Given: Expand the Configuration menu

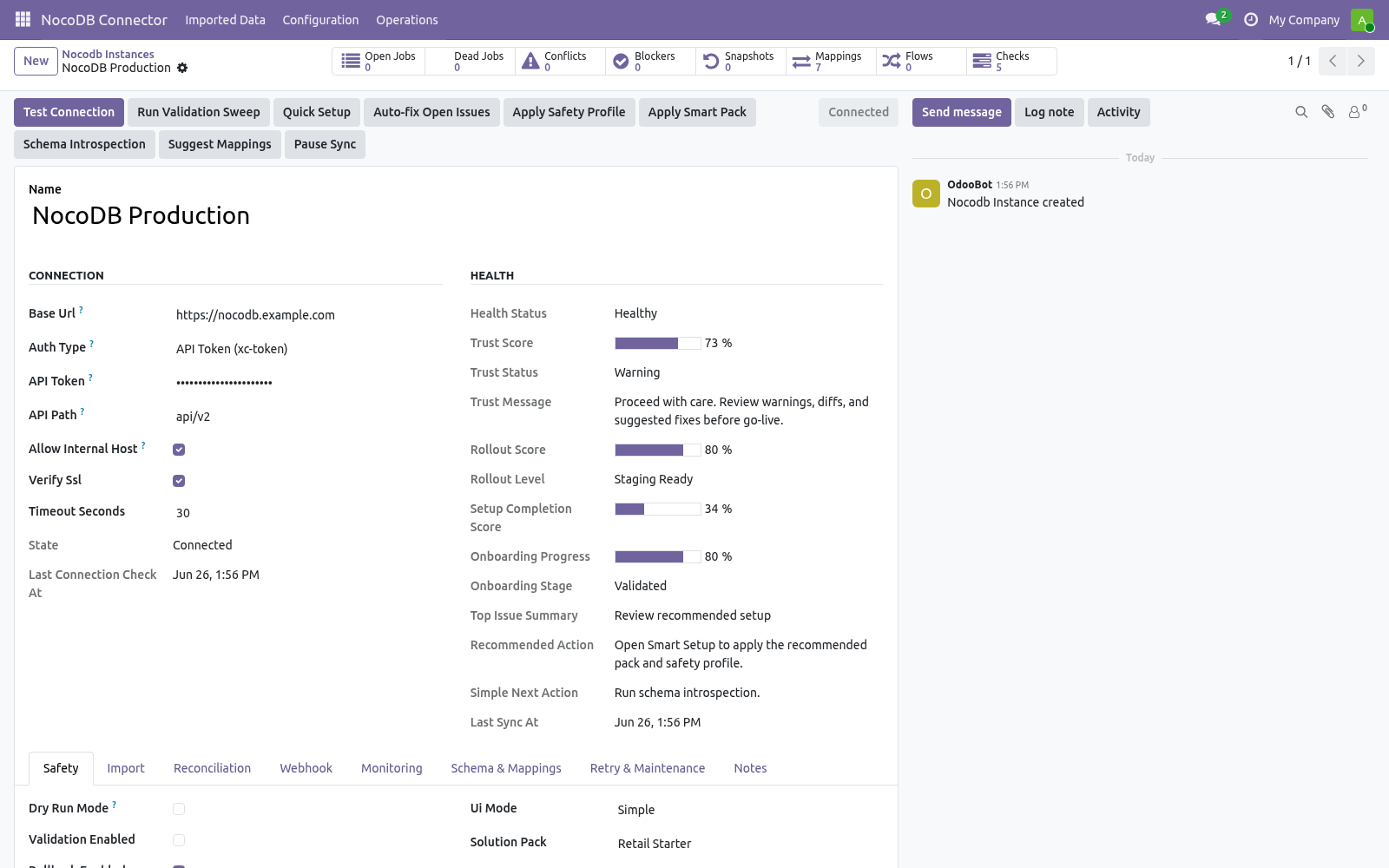Looking at the screenshot, I should pos(320,19).
